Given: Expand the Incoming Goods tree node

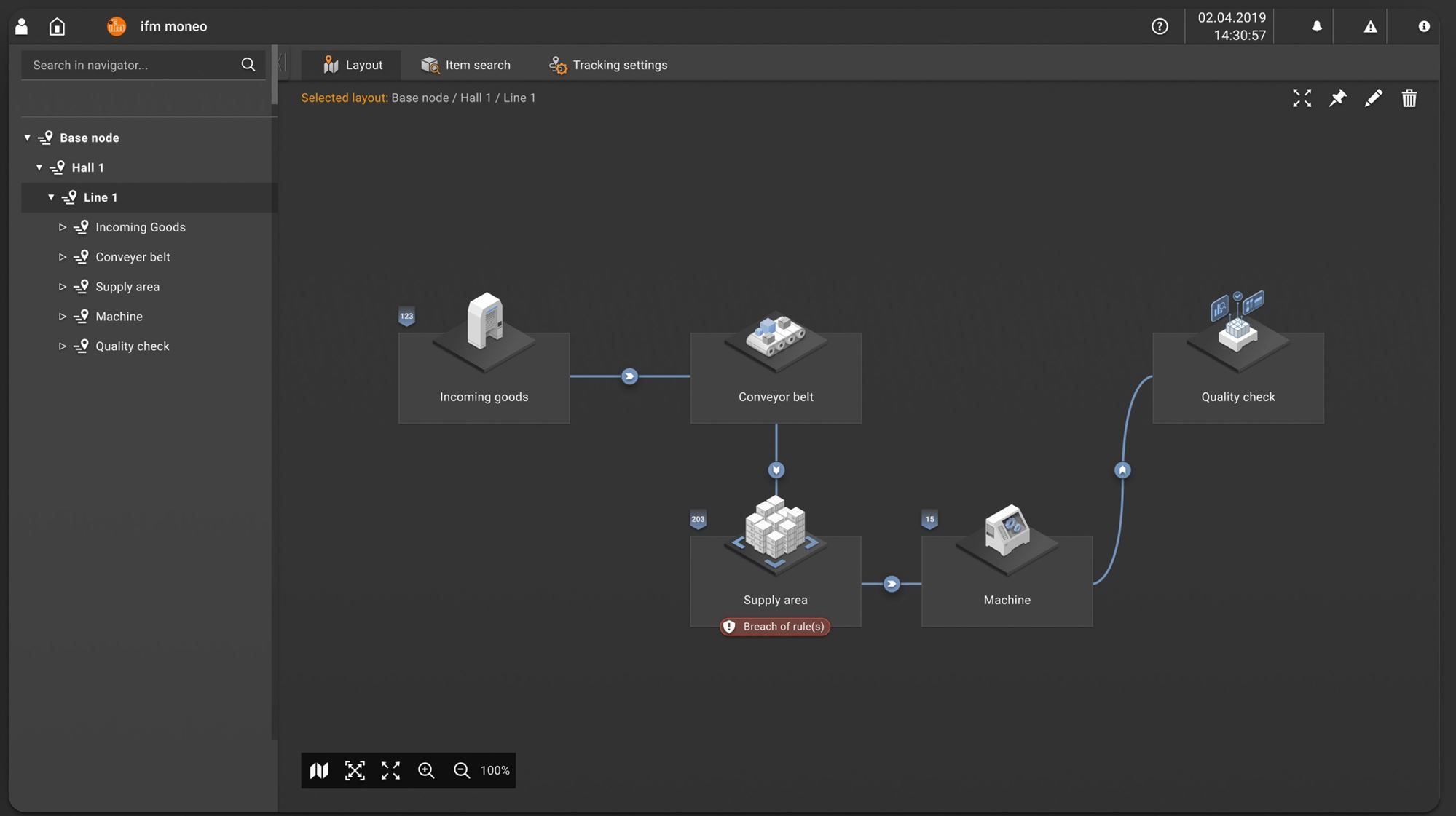Looking at the screenshot, I should pos(63,227).
